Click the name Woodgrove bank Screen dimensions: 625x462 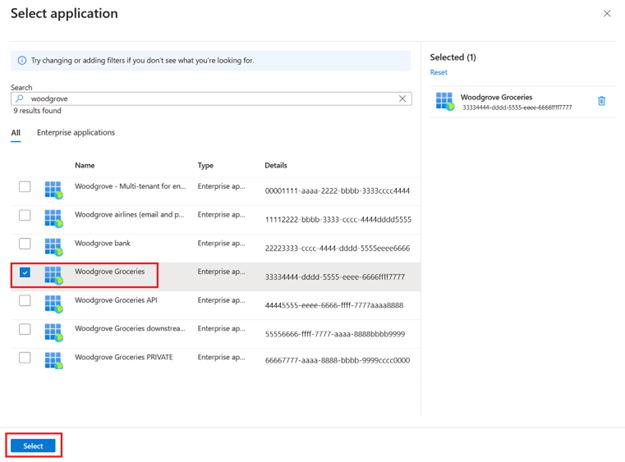(102, 243)
